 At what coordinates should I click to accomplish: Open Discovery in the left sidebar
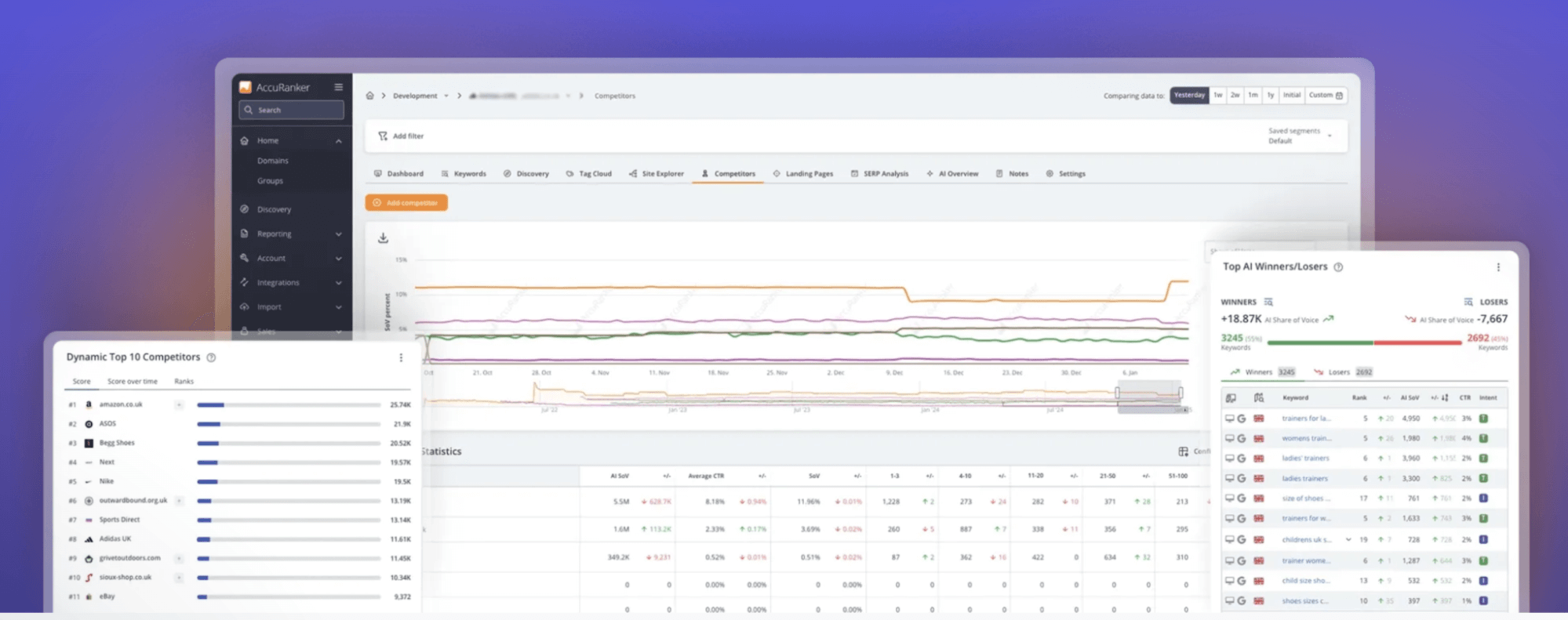click(274, 209)
